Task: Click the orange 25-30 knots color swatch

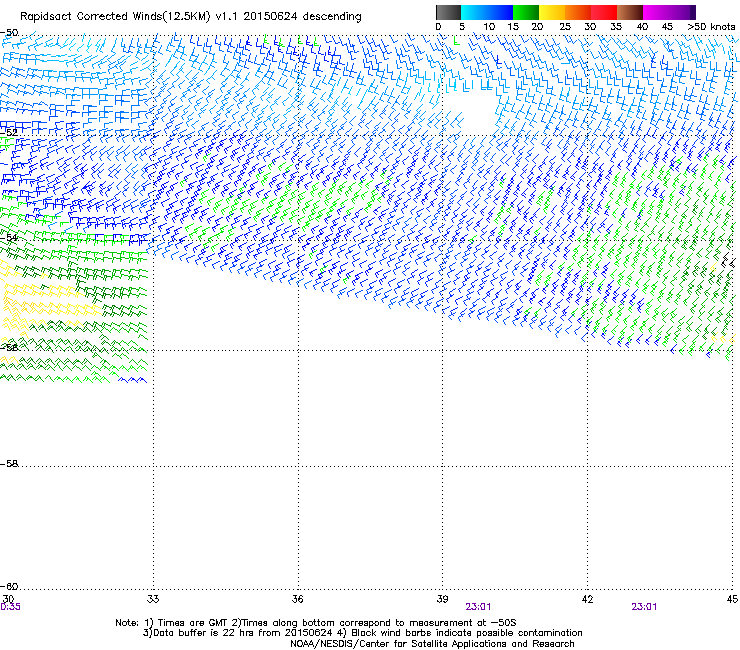Action: coord(578,12)
